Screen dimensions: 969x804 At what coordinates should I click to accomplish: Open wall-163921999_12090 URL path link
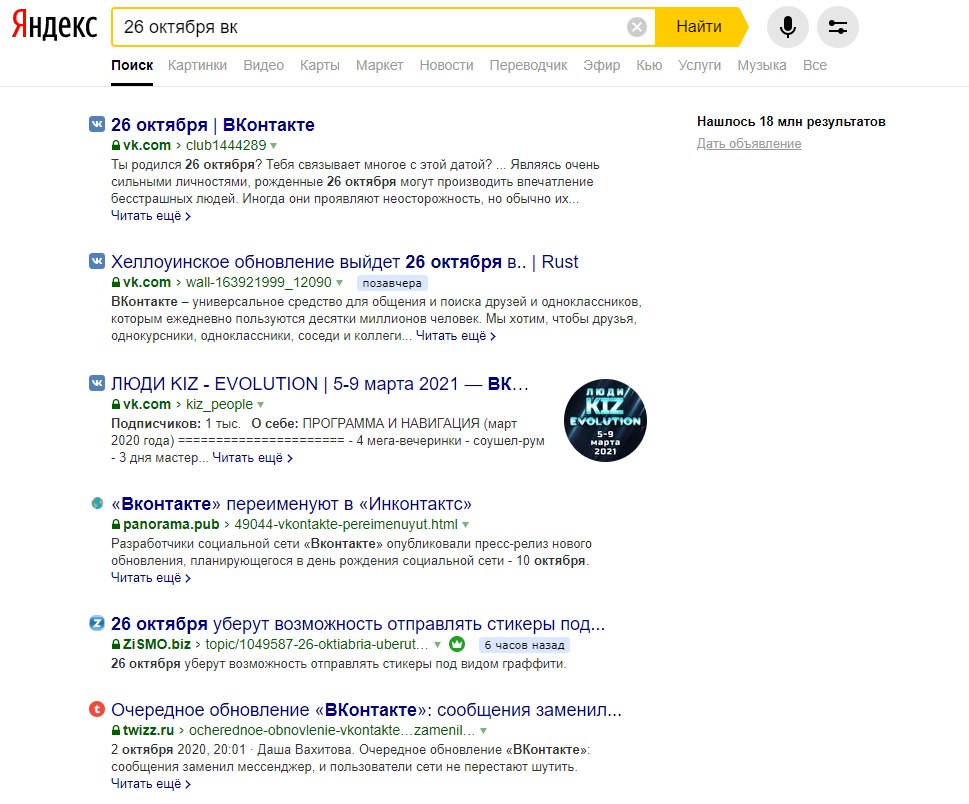259,282
